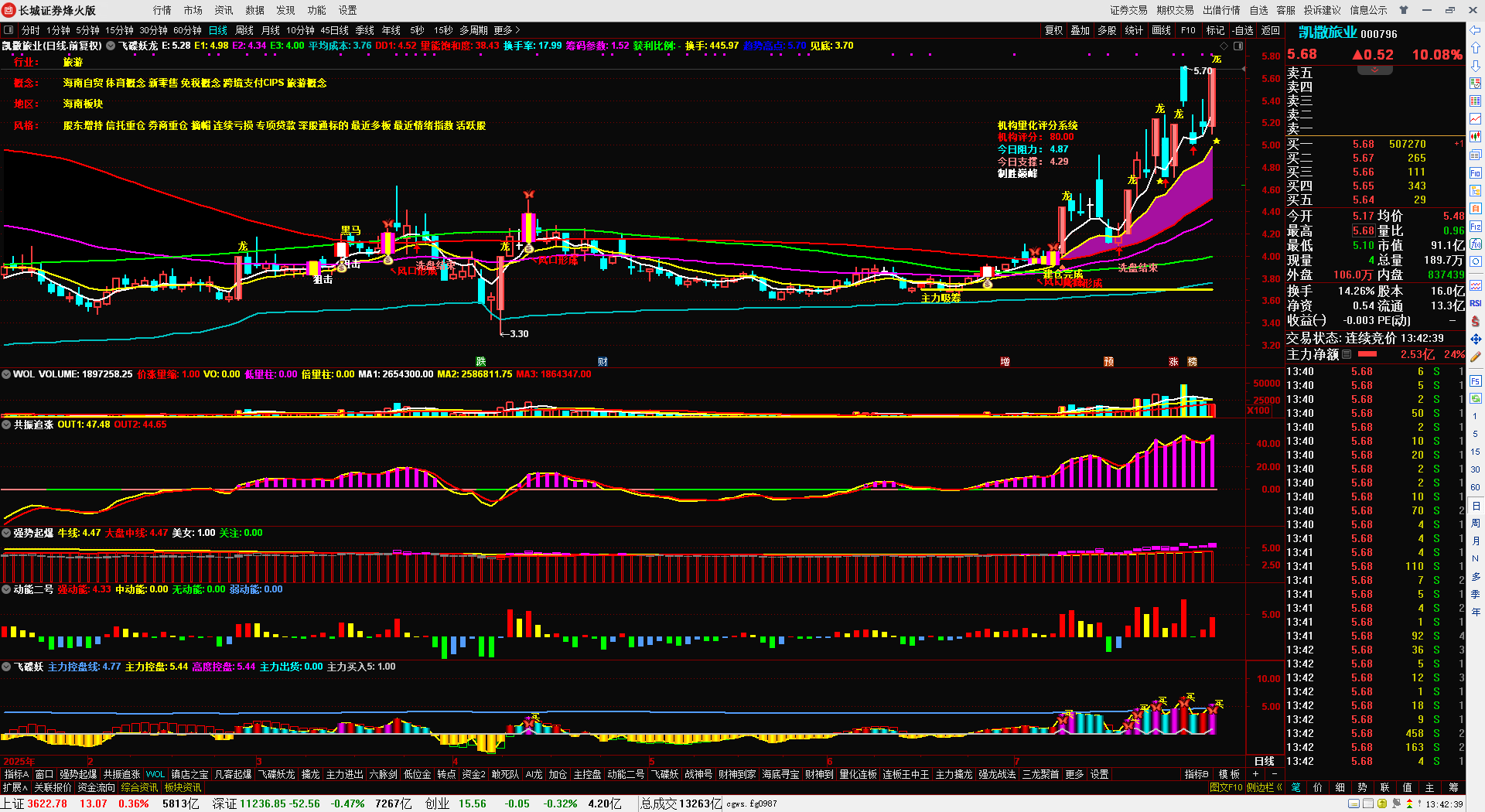Image resolution: width=1485 pixels, height=812 pixels.
Task: Click the app logo icon in title bar
Action: click(9, 10)
